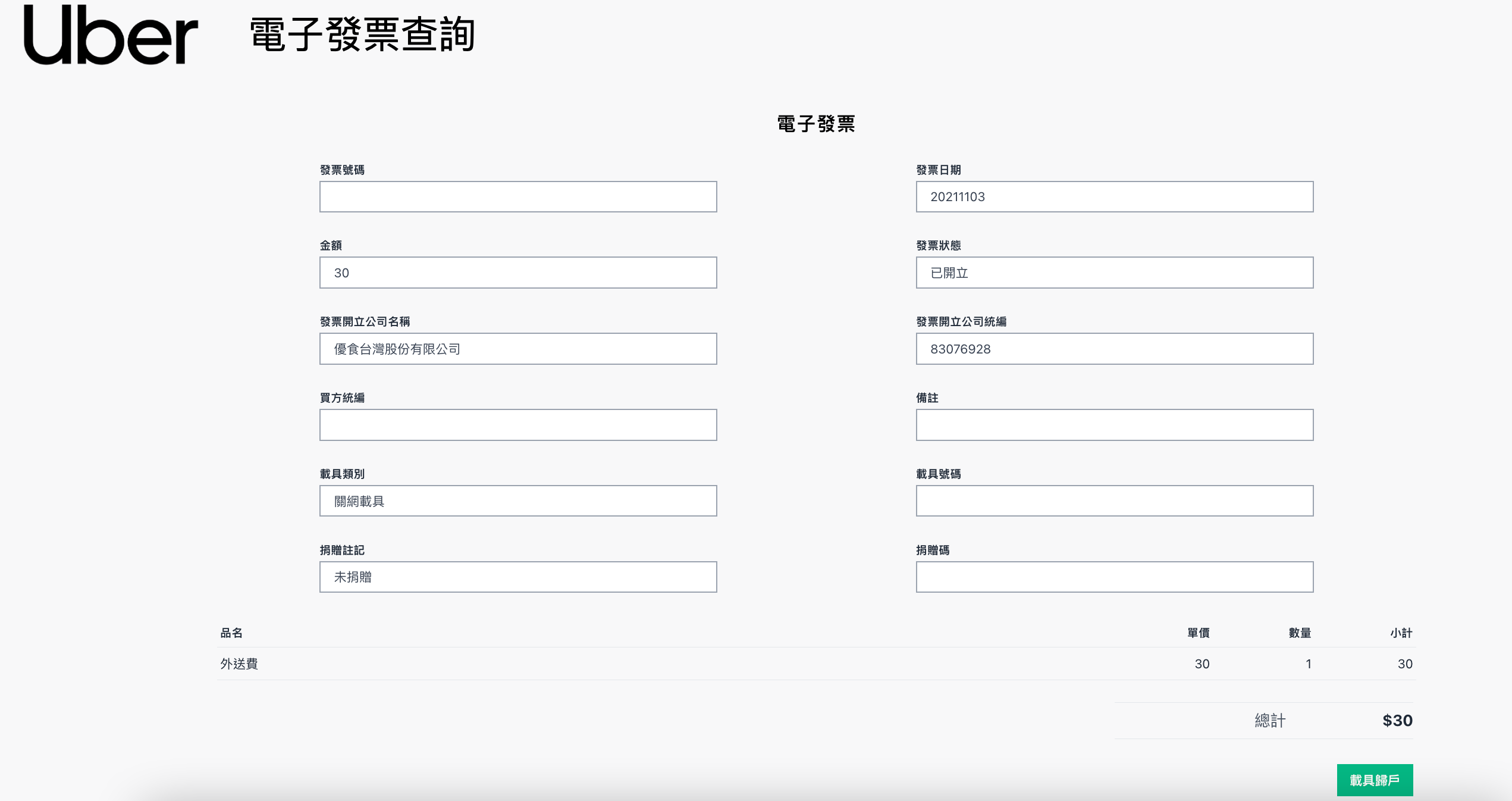Click the 買方統編 label

(x=342, y=398)
